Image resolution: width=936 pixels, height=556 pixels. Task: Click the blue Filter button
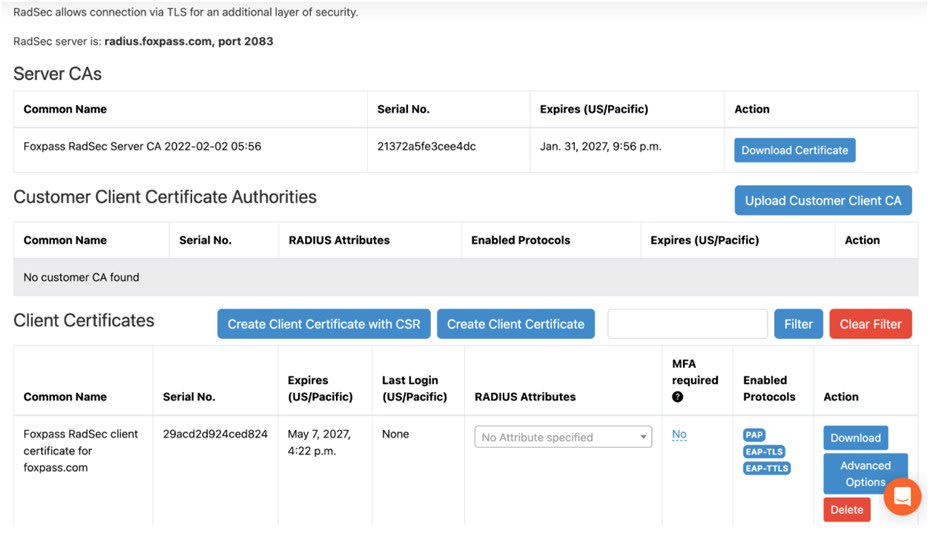798,324
